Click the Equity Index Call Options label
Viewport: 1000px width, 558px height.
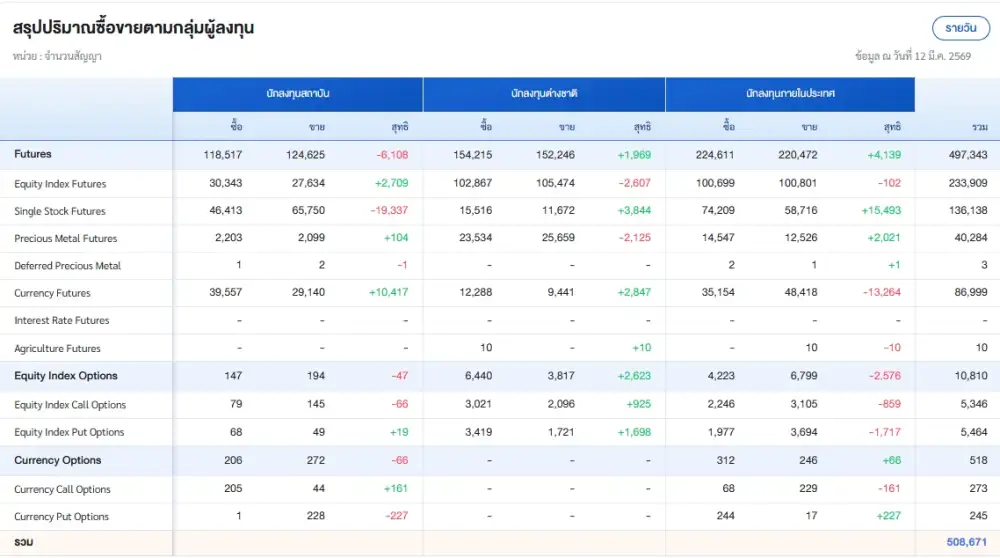coord(70,405)
